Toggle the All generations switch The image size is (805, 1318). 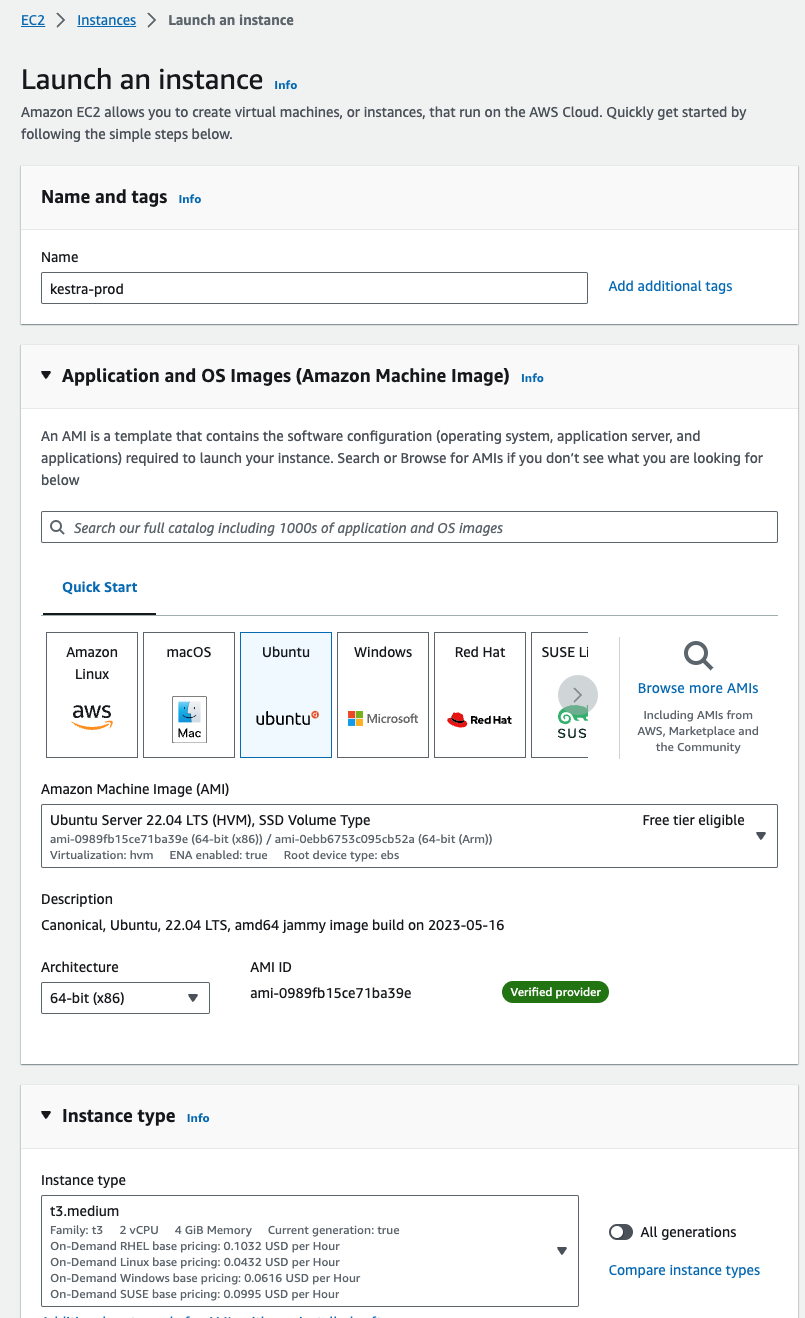coord(621,1232)
